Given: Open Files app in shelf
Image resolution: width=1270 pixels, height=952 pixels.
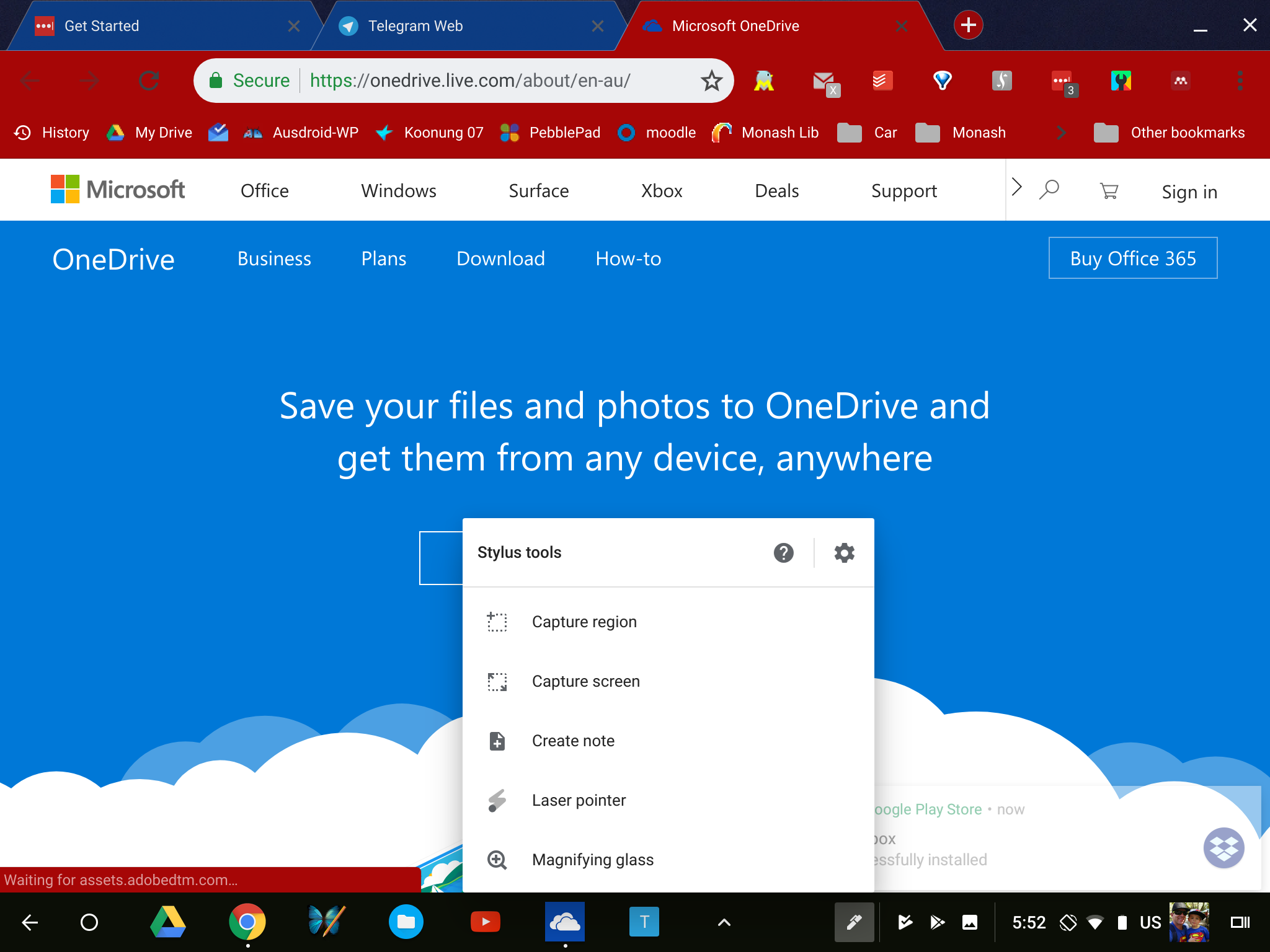Looking at the screenshot, I should 406,922.
